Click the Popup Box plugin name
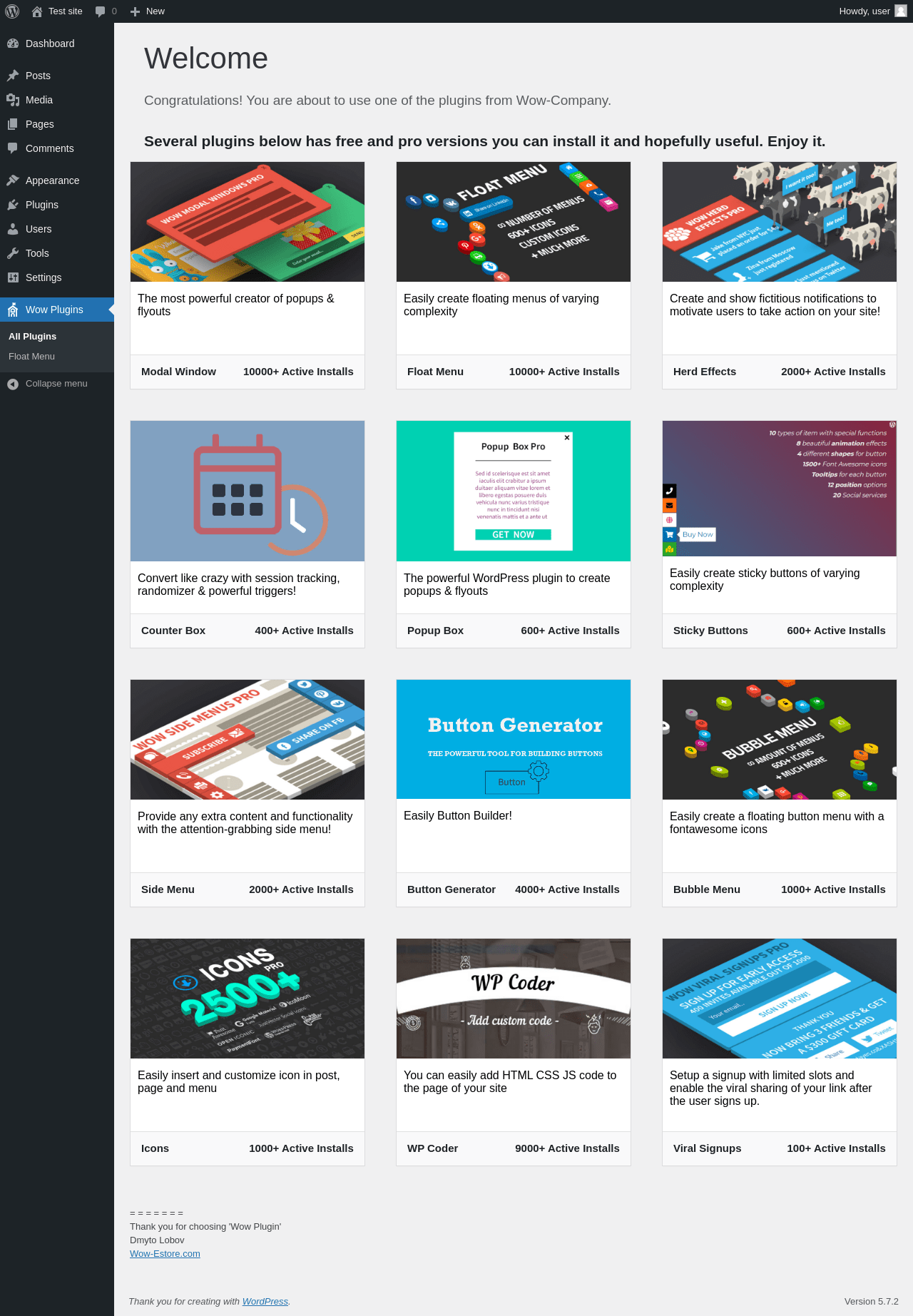The width and height of the screenshot is (913, 1316). coord(435,631)
